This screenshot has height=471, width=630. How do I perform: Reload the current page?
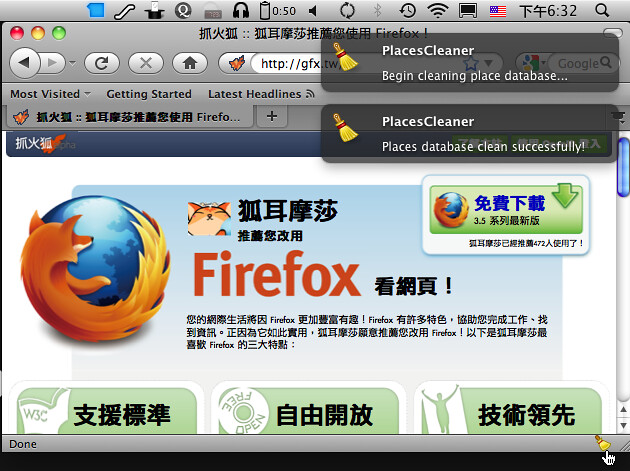tap(101, 64)
